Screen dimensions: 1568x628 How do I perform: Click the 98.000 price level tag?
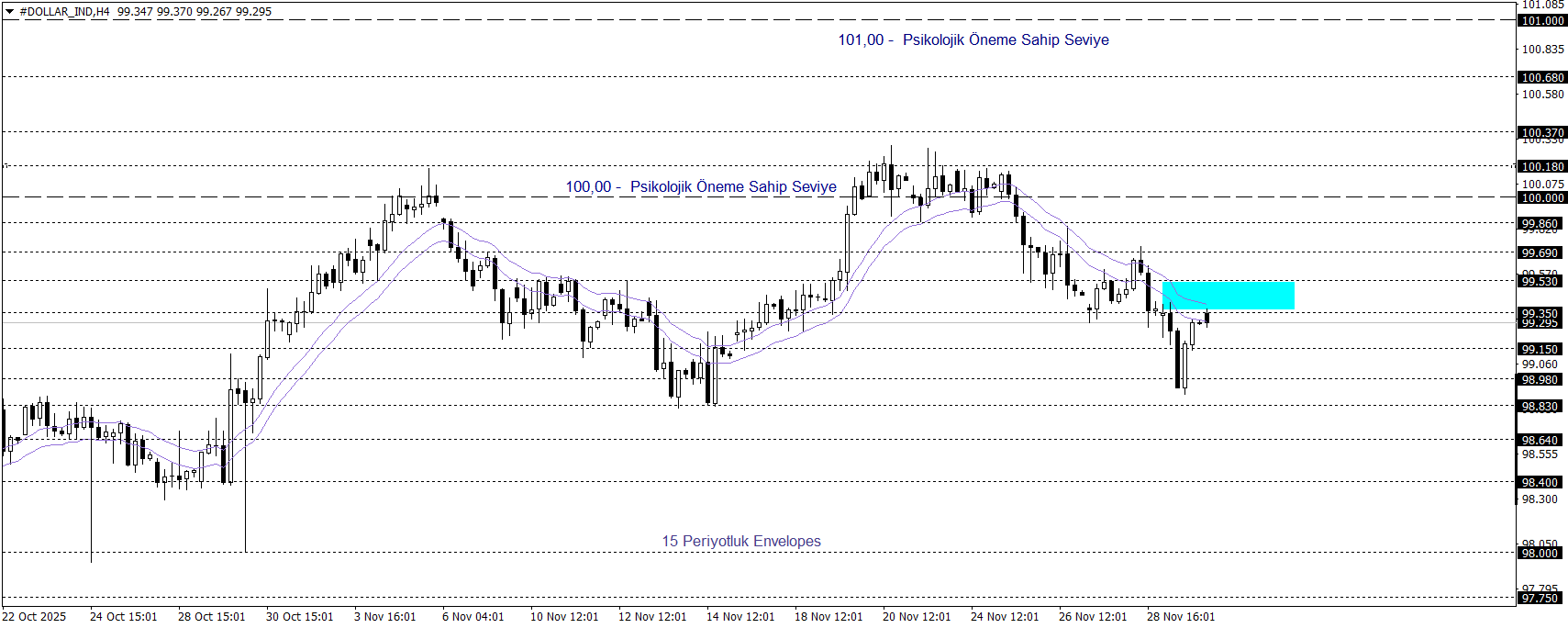(1540, 553)
